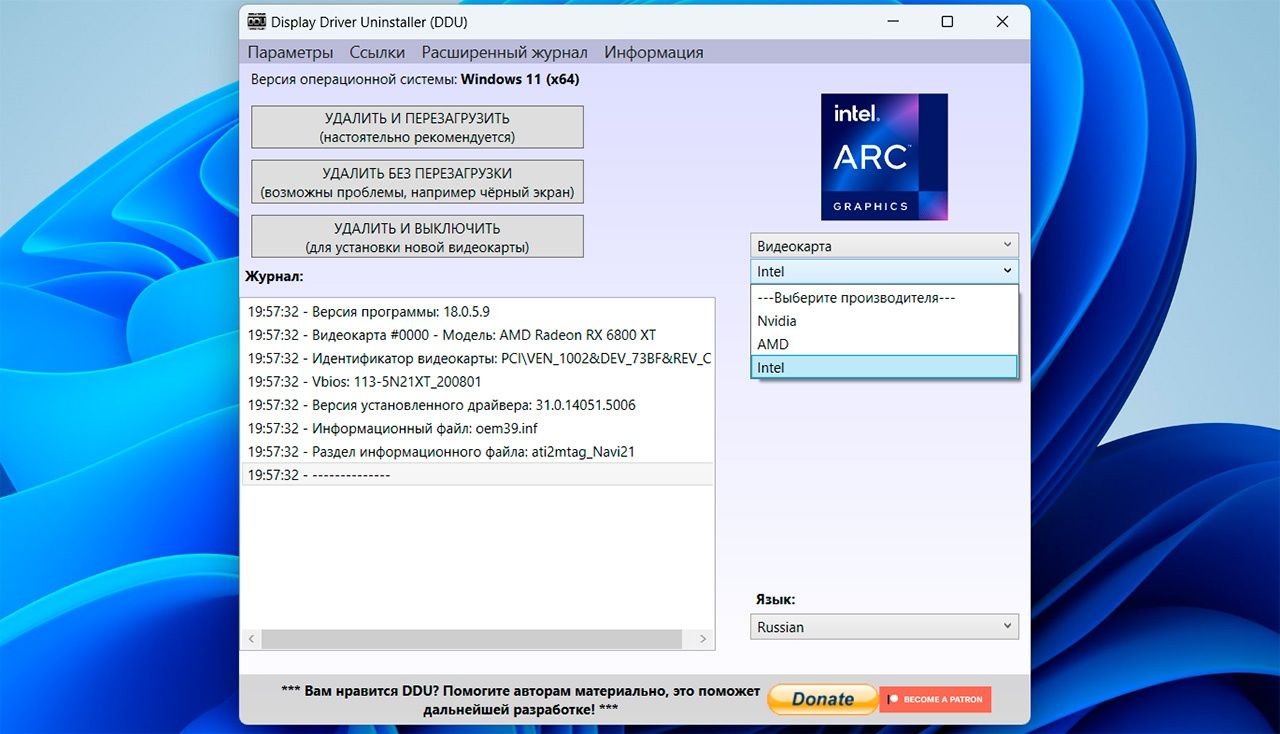Open the Параметры menu
The height and width of the screenshot is (734, 1280).
click(x=290, y=52)
